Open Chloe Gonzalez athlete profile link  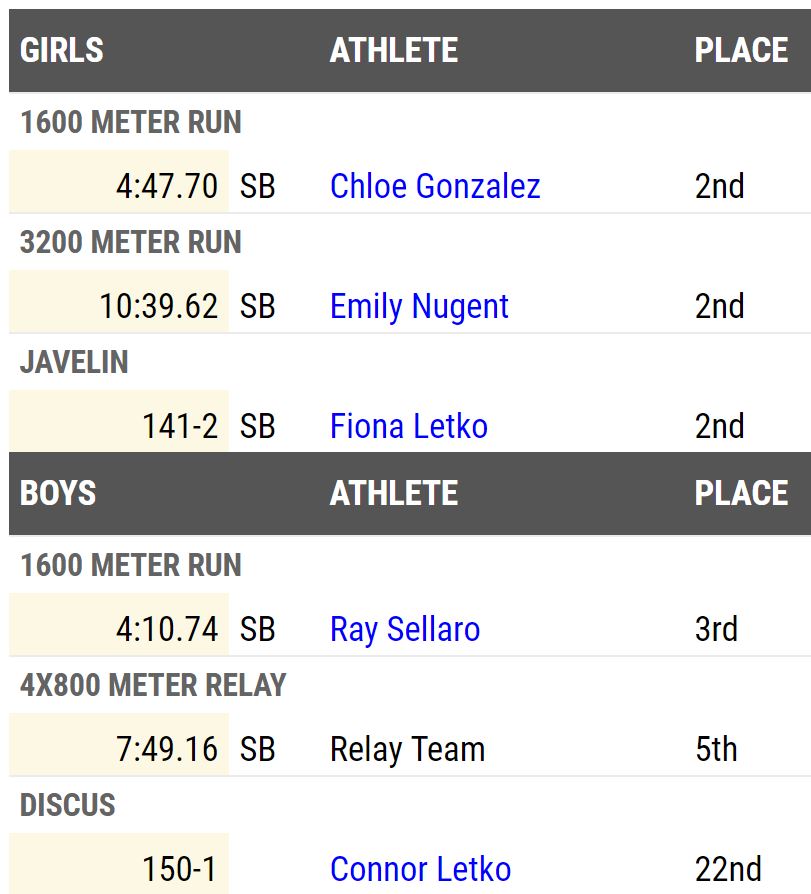pos(435,186)
